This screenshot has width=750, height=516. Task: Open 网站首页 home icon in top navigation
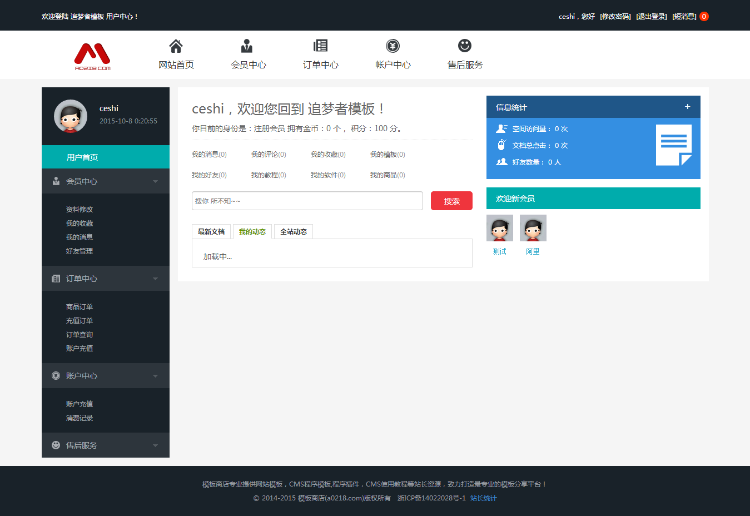pyautogui.click(x=176, y=46)
